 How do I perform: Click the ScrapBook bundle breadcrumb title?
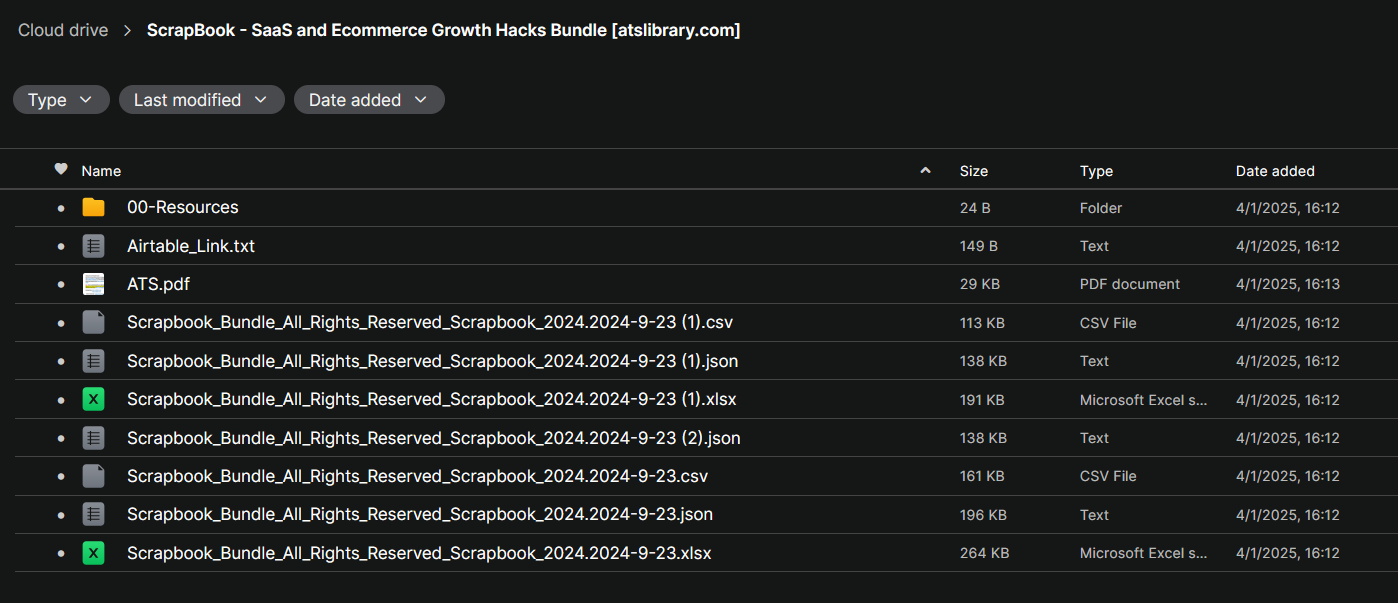tap(443, 30)
